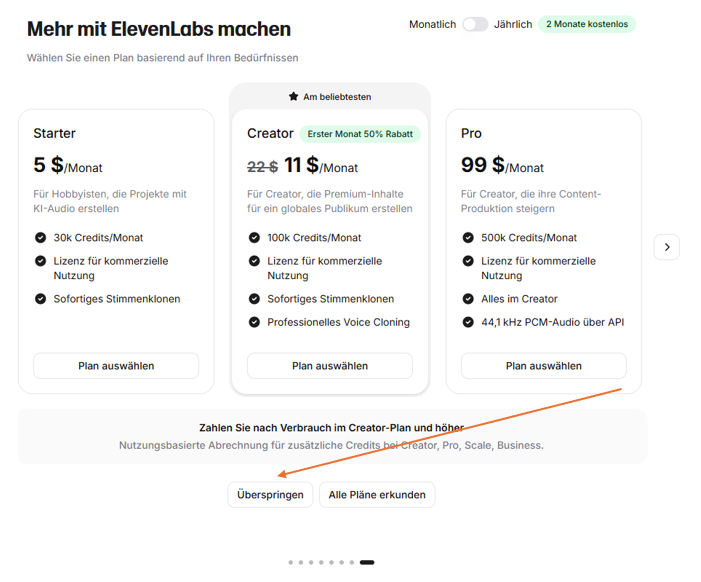The image size is (701, 582).
Task: Click the checkmark icon beside 100k Credits/Monat
Action: pyautogui.click(x=254, y=238)
